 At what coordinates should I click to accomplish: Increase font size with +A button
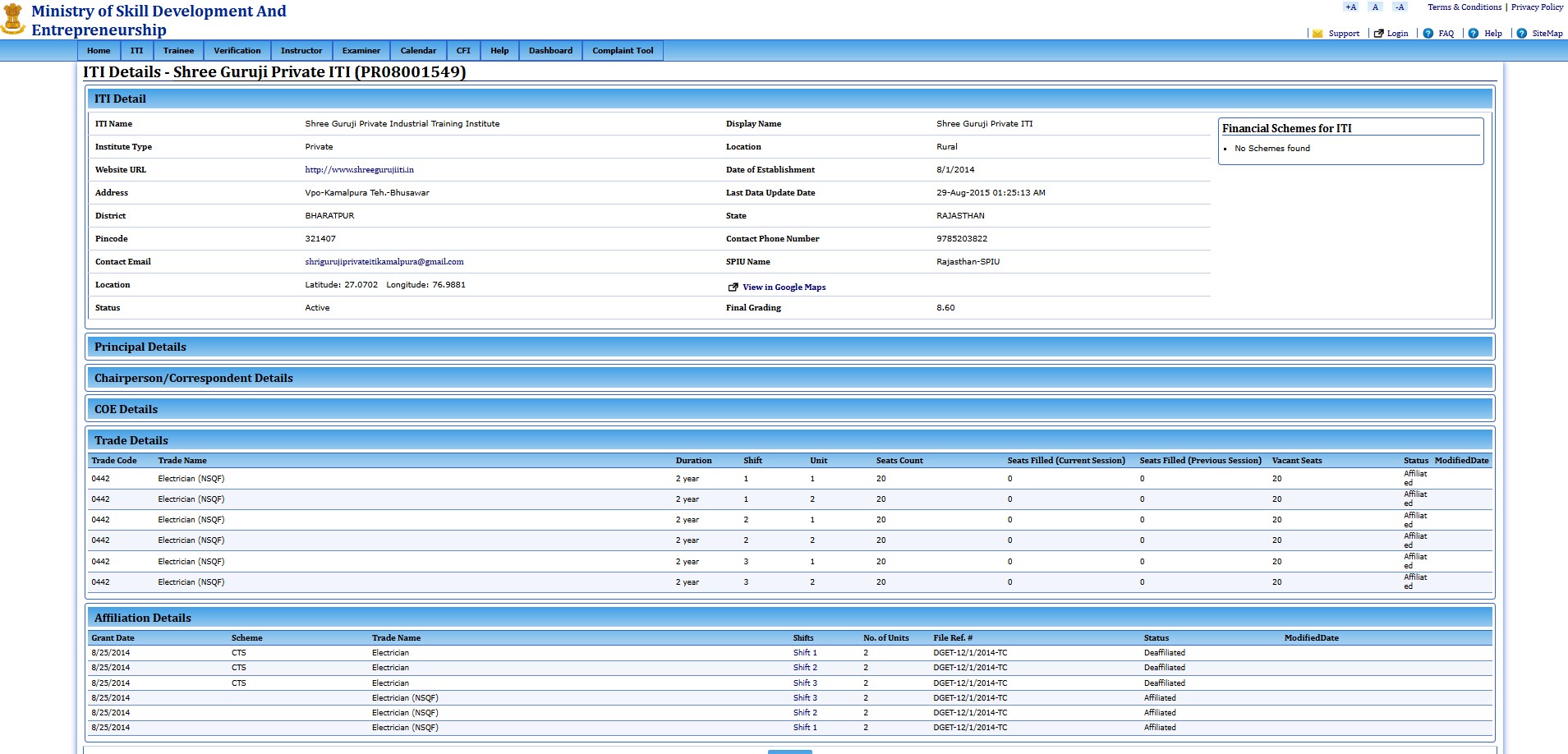[1350, 7]
